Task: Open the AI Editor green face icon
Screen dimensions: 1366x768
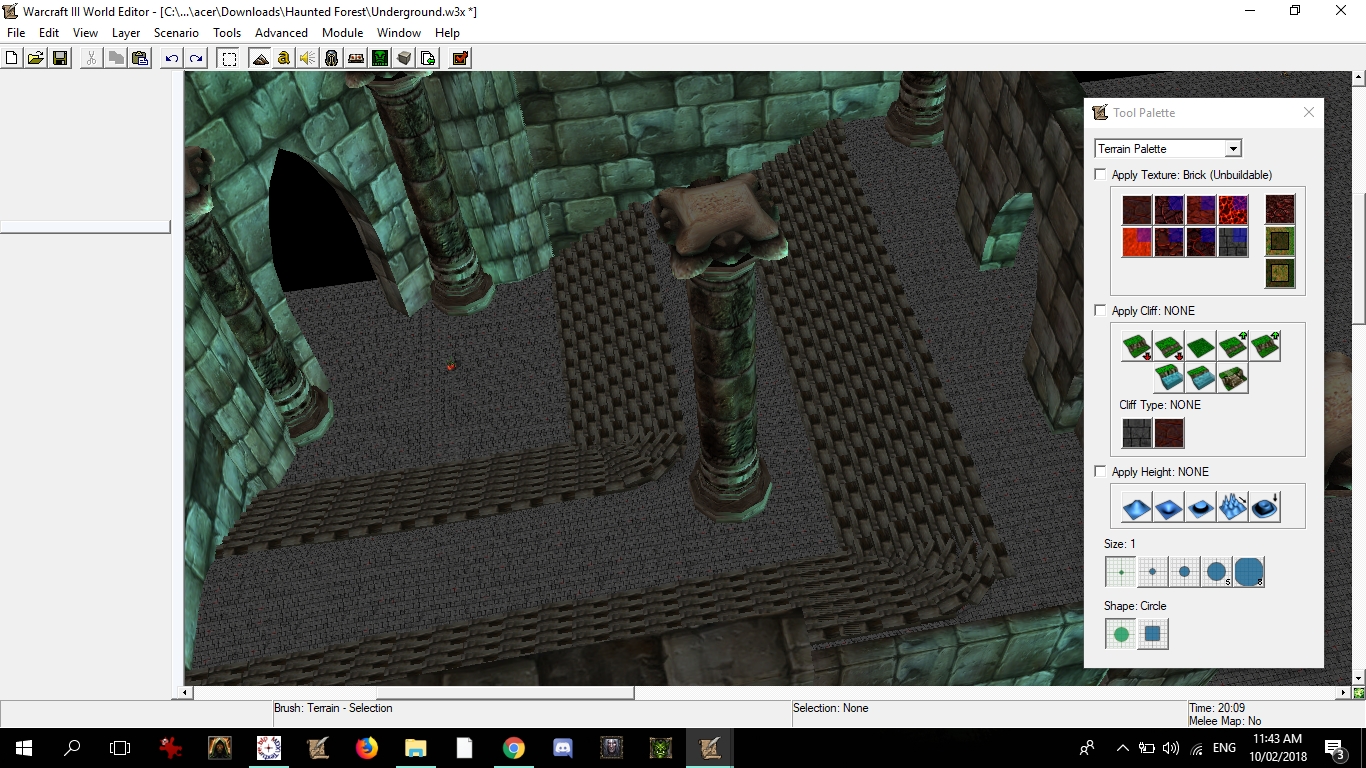Action: tap(380, 58)
